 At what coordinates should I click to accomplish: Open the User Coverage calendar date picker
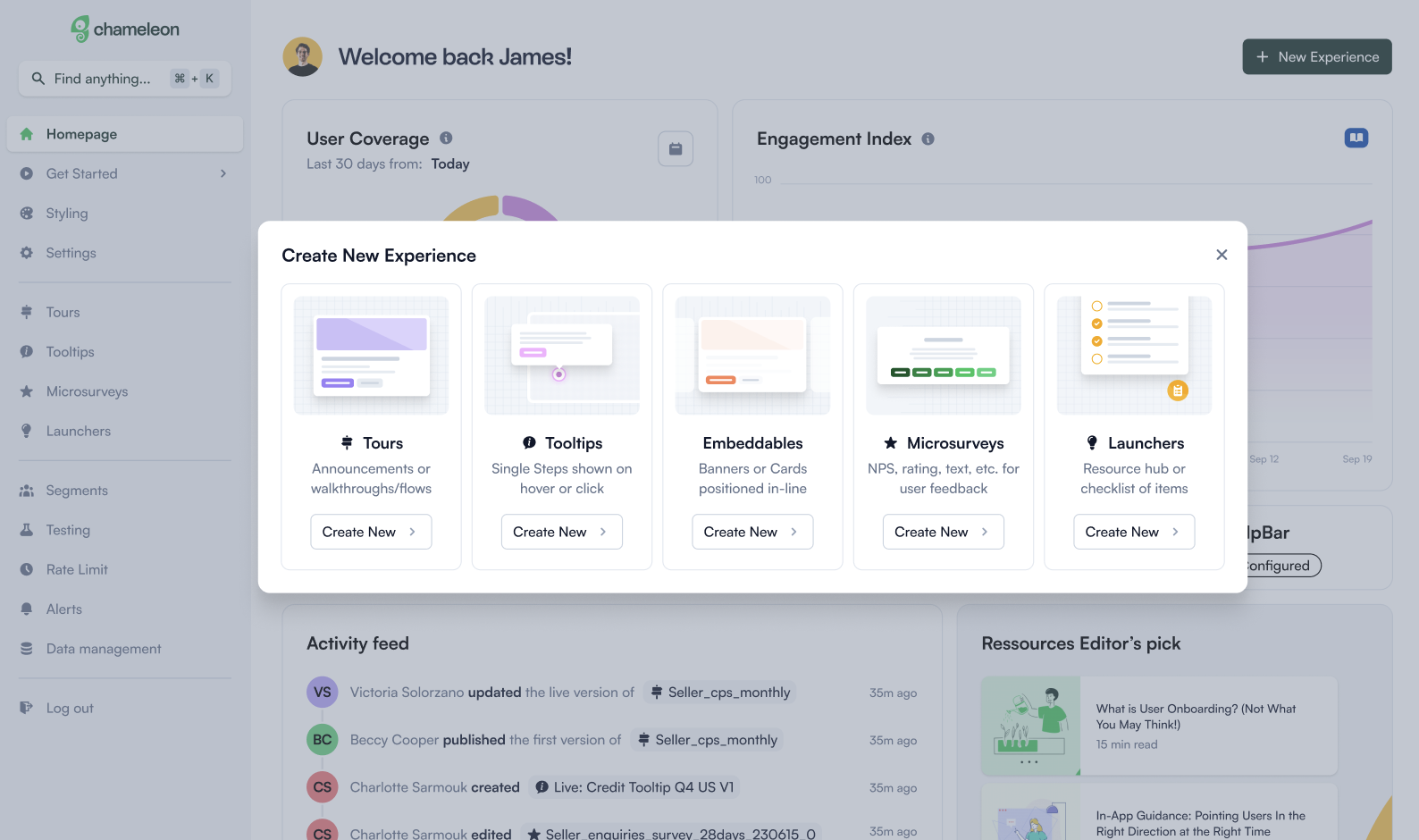[676, 149]
